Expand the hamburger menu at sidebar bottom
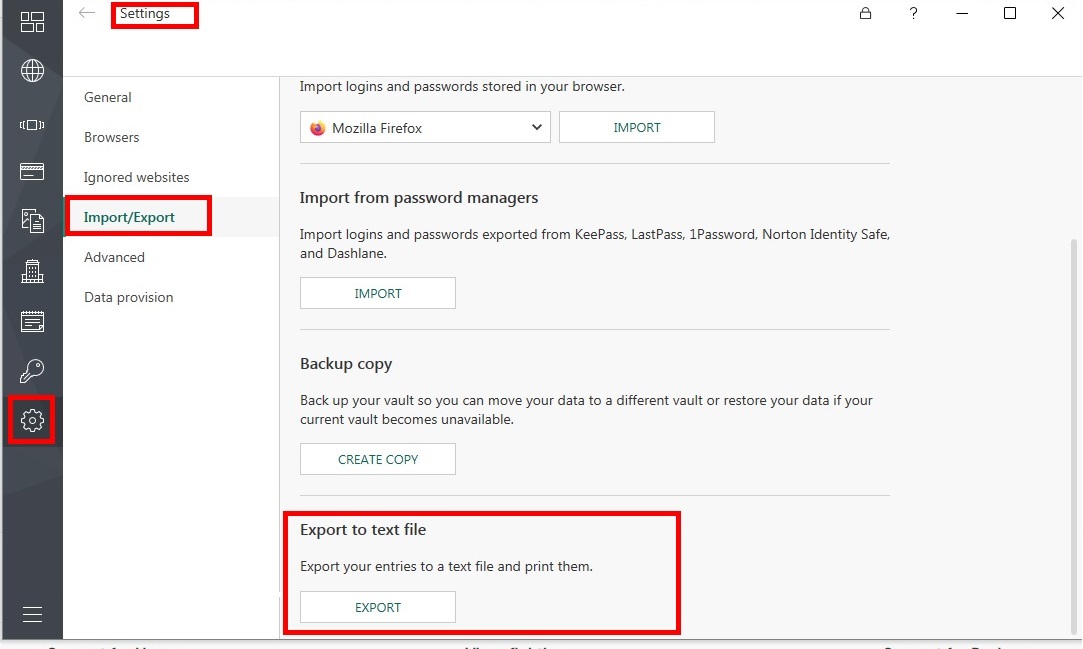Screen dimensions: 1083x649 click(x=32, y=614)
